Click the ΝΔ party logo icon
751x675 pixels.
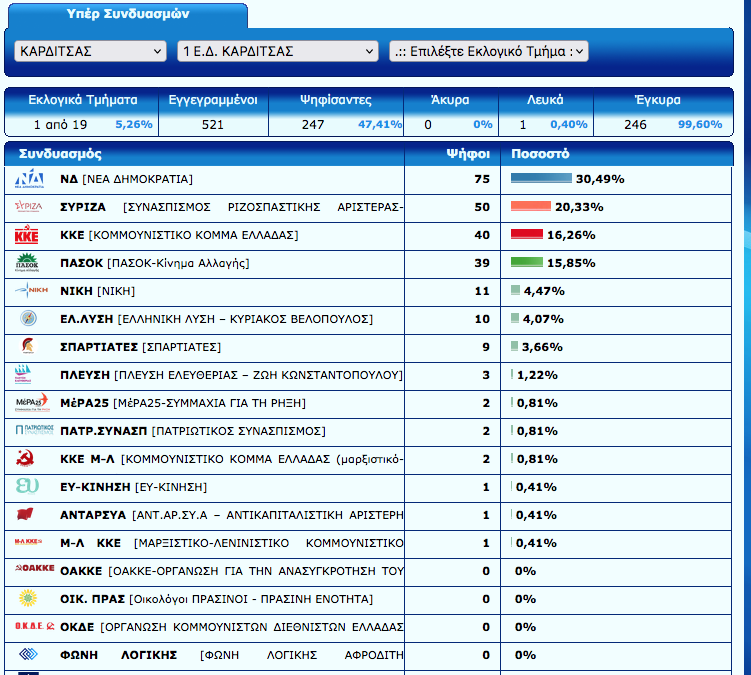point(27,179)
